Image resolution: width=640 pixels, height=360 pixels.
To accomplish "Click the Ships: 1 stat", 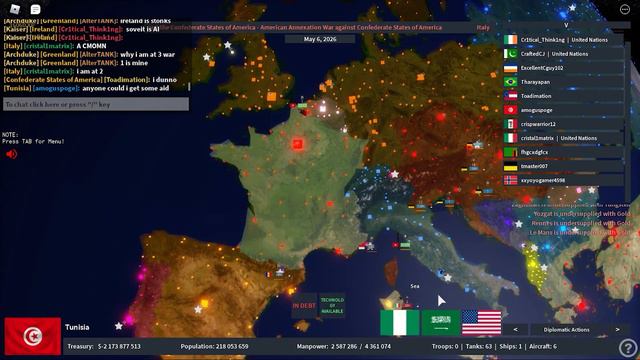I will click(511, 346).
